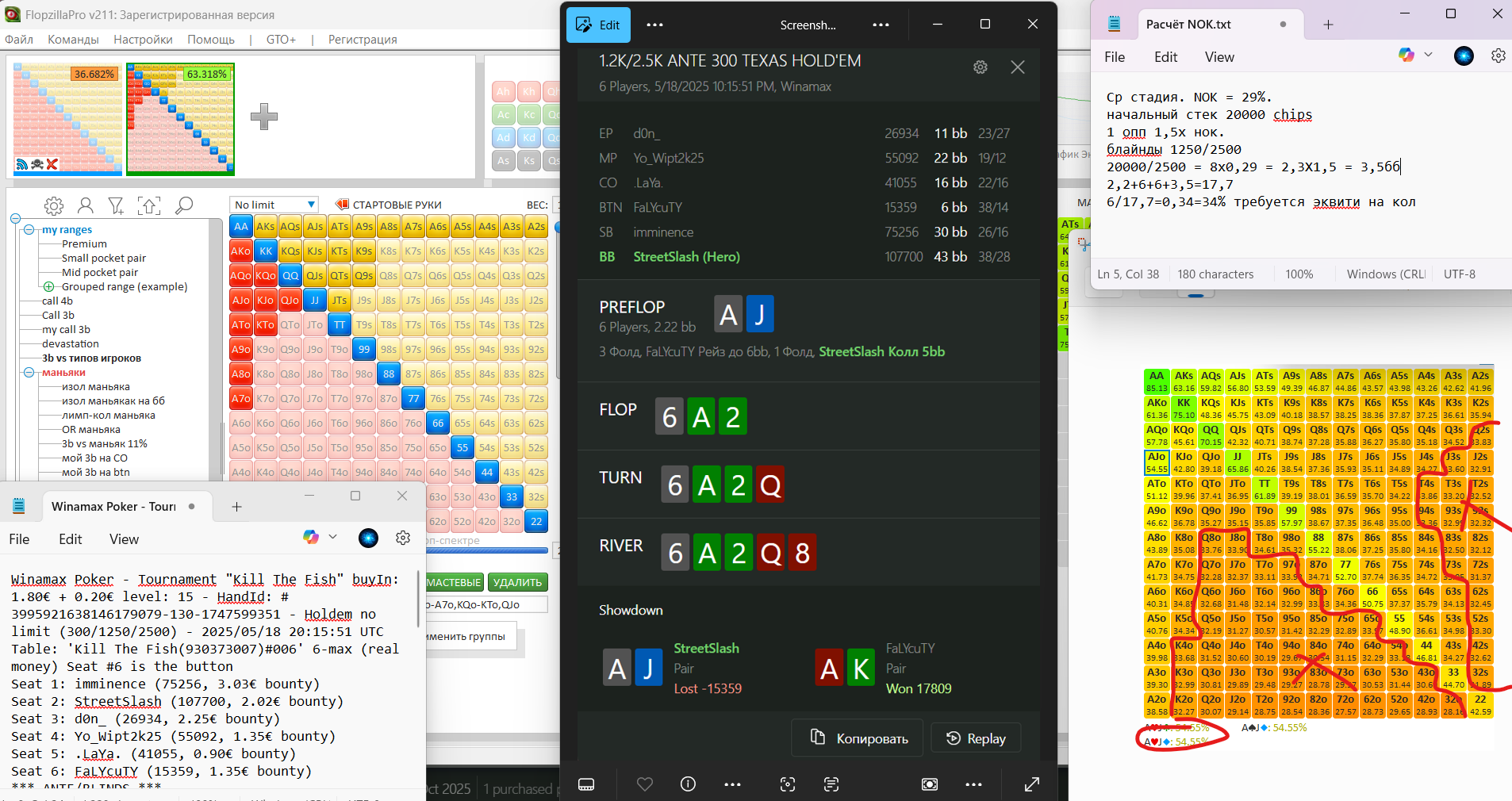This screenshot has height=801, width=1512.
Task: Add new tab in Расчёт NOK Notepad
Action: tap(1328, 25)
